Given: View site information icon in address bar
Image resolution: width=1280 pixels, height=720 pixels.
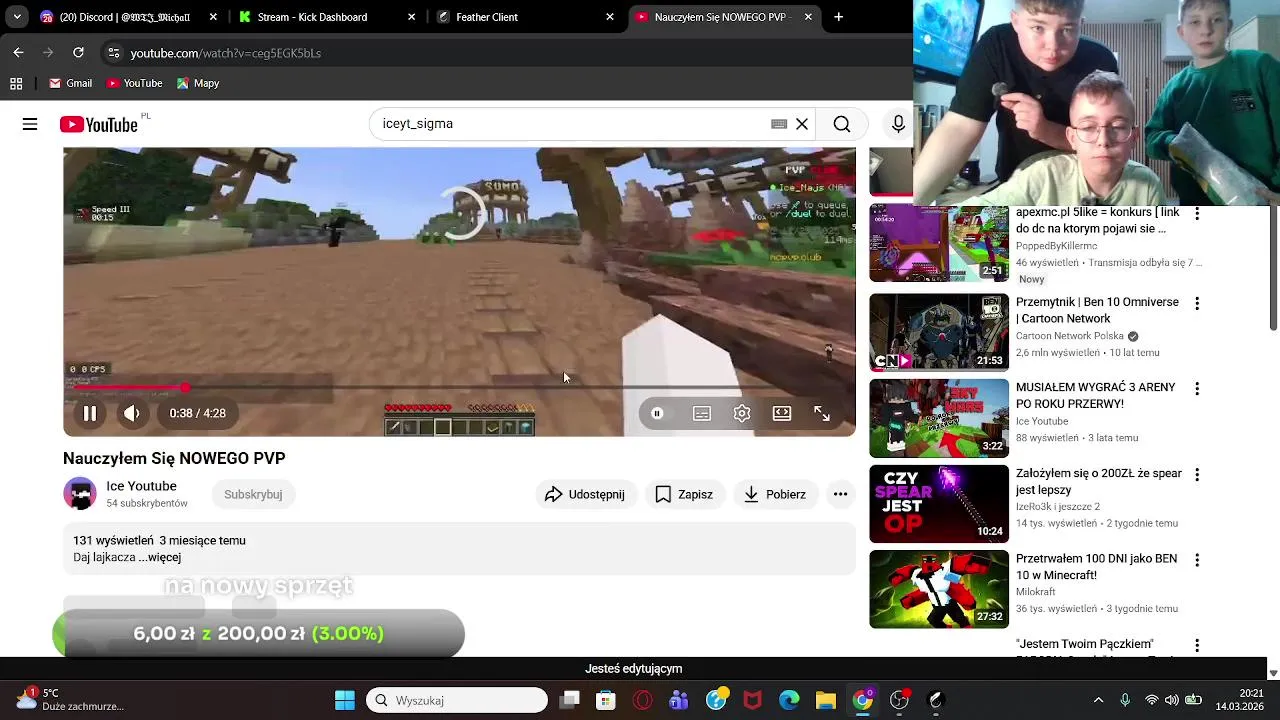Looking at the screenshot, I should pyautogui.click(x=113, y=53).
